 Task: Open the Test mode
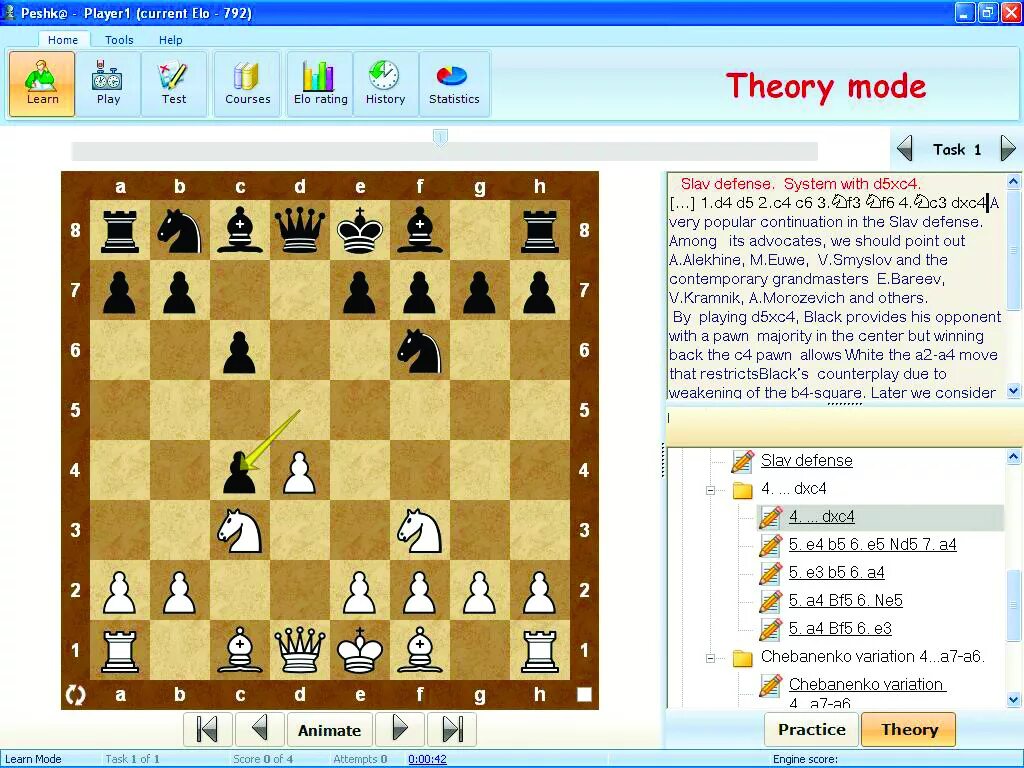point(174,84)
